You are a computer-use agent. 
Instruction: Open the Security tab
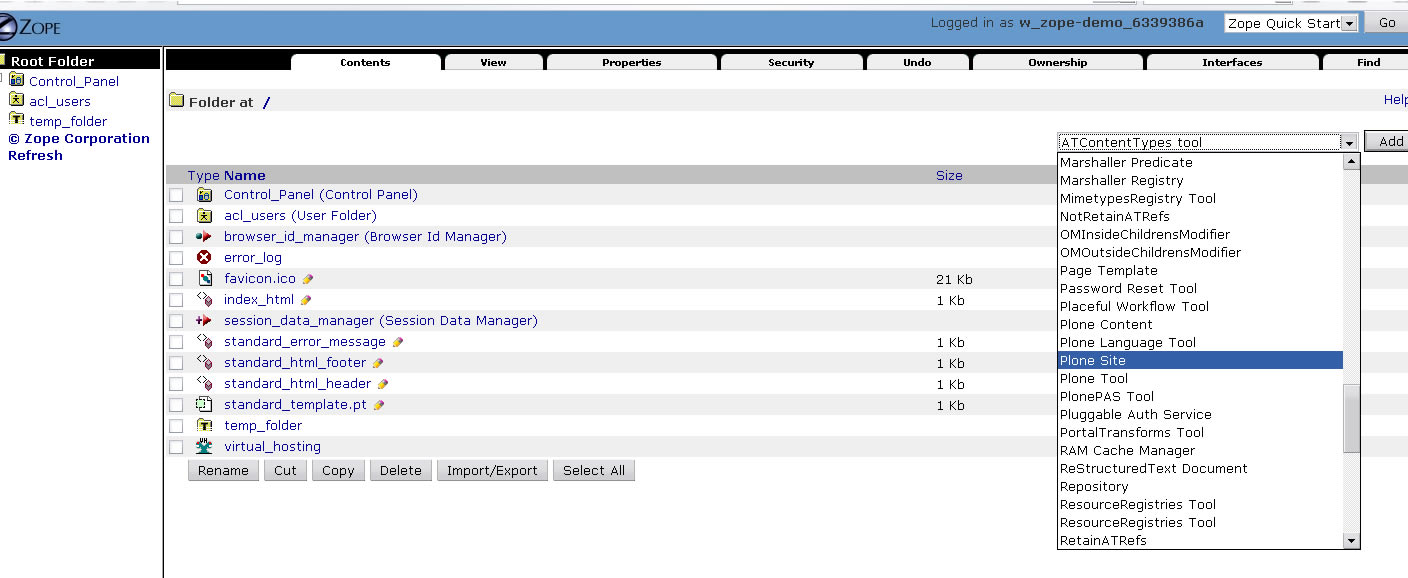[x=791, y=62]
